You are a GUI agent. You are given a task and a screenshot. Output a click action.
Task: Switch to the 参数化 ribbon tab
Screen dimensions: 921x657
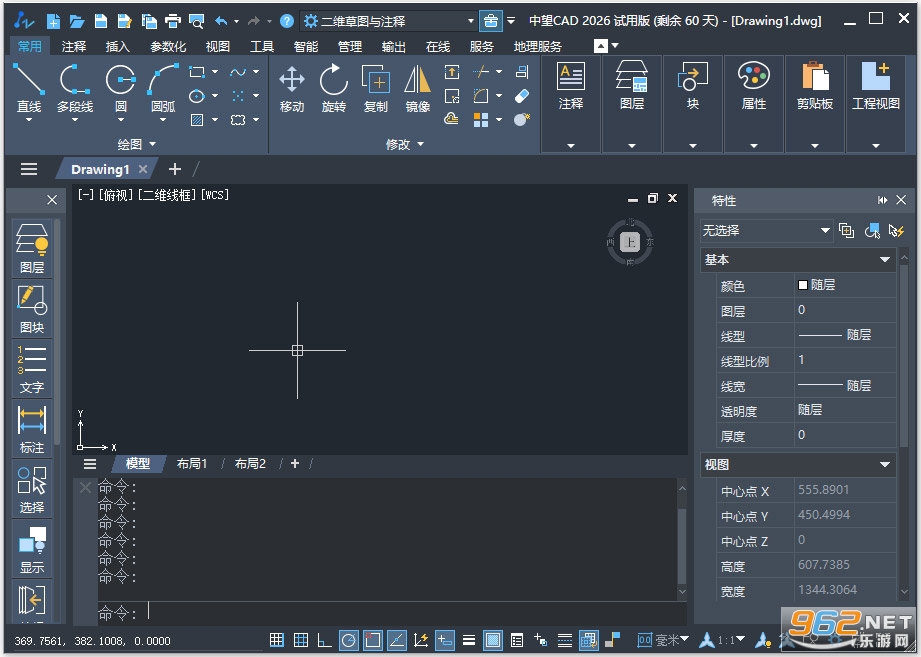(168, 46)
